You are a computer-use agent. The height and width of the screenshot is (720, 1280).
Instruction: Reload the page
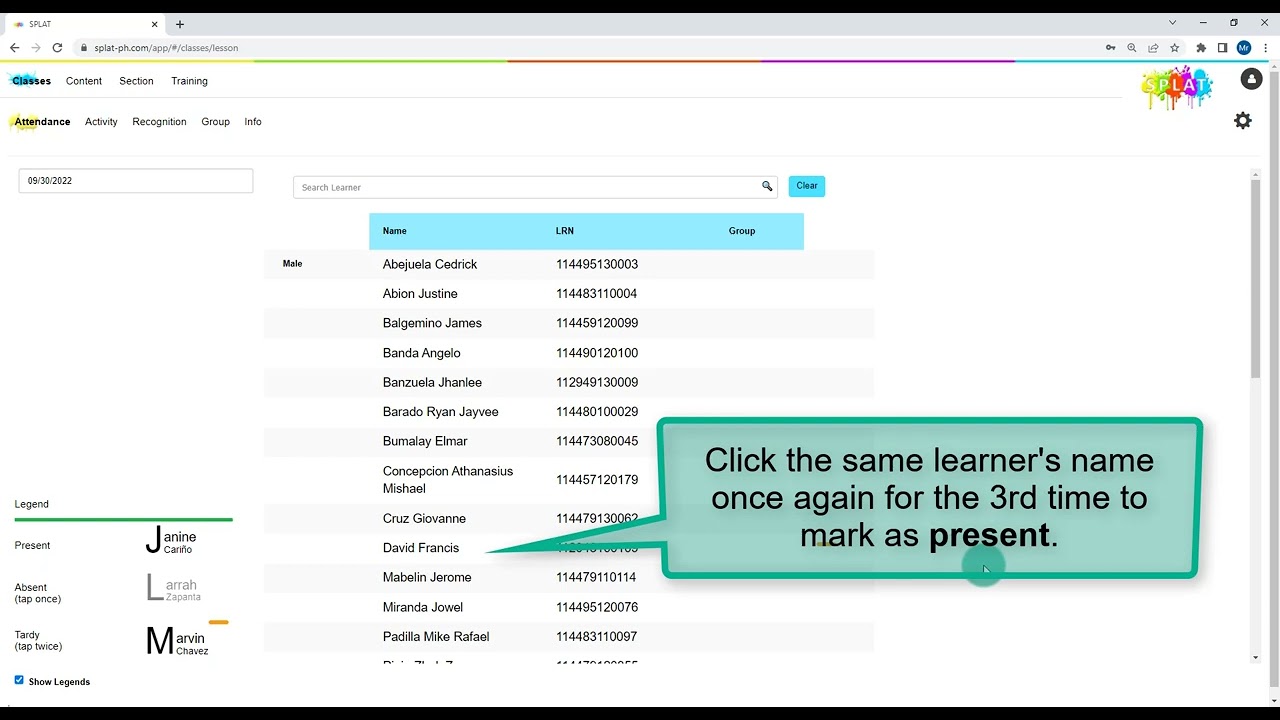tap(57, 48)
